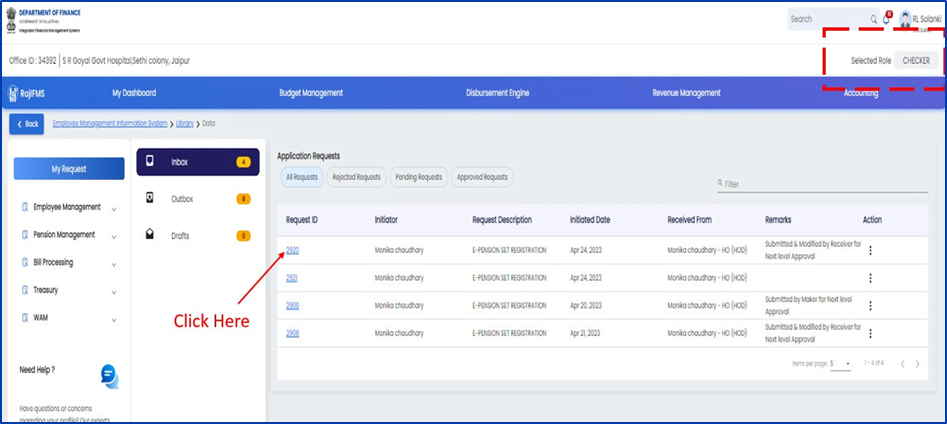
Task: Open request ID 2920 link
Action: pyautogui.click(x=292, y=250)
